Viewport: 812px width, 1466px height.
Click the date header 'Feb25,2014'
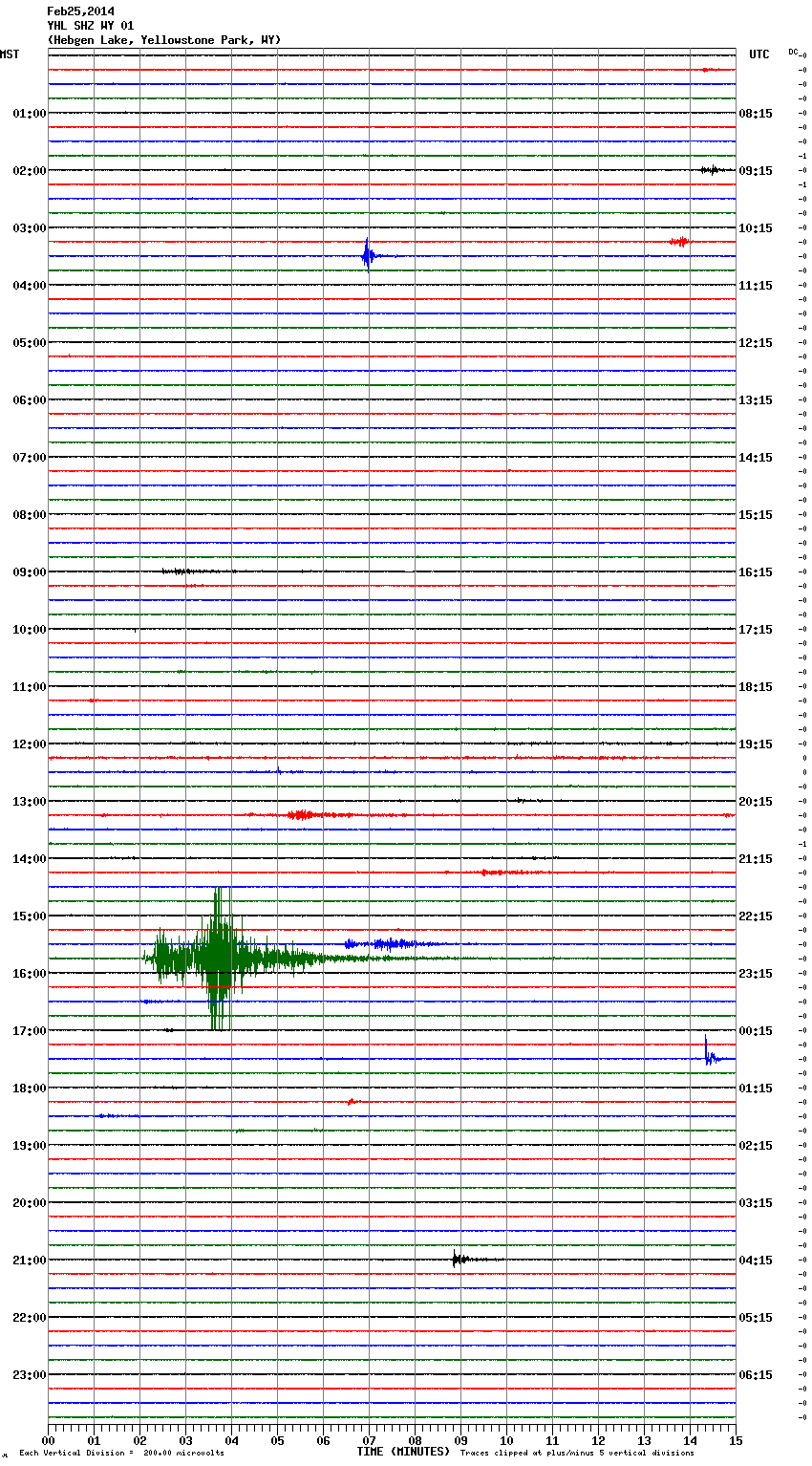pos(80,11)
